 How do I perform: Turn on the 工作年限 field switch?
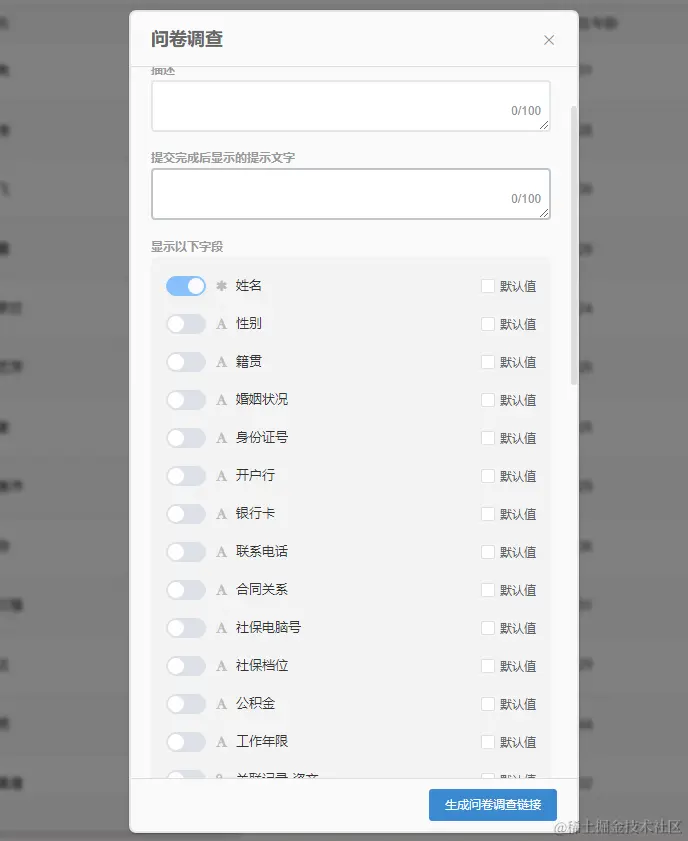pos(186,742)
